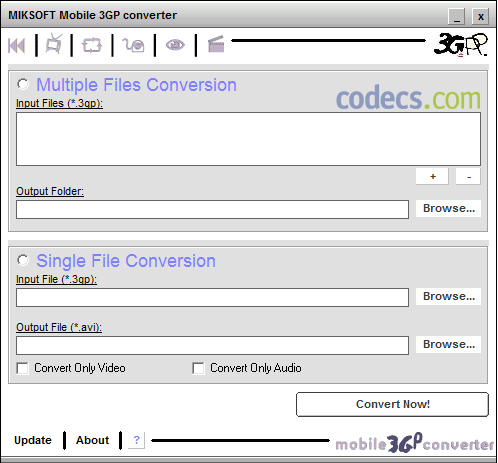This screenshot has width=498, height=463.
Task: Focus the Output File (*.avi) text field
Action: pyautogui.click(x=212, y=345)
